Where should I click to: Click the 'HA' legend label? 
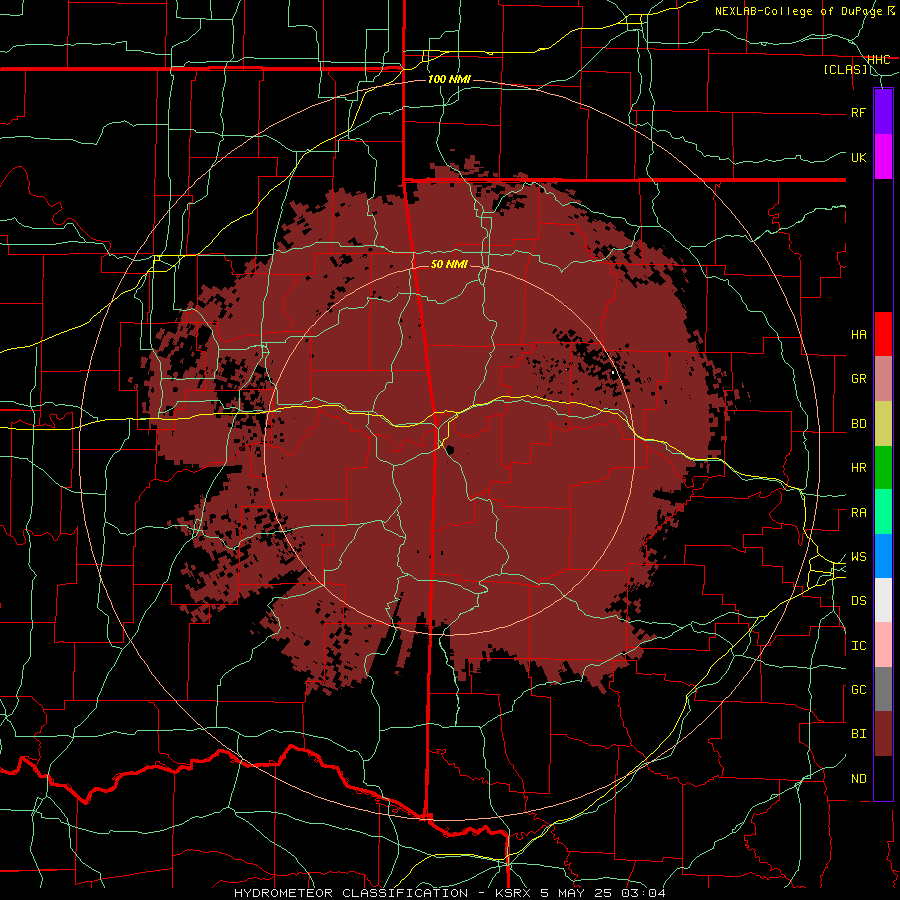[x=858, y=335]
